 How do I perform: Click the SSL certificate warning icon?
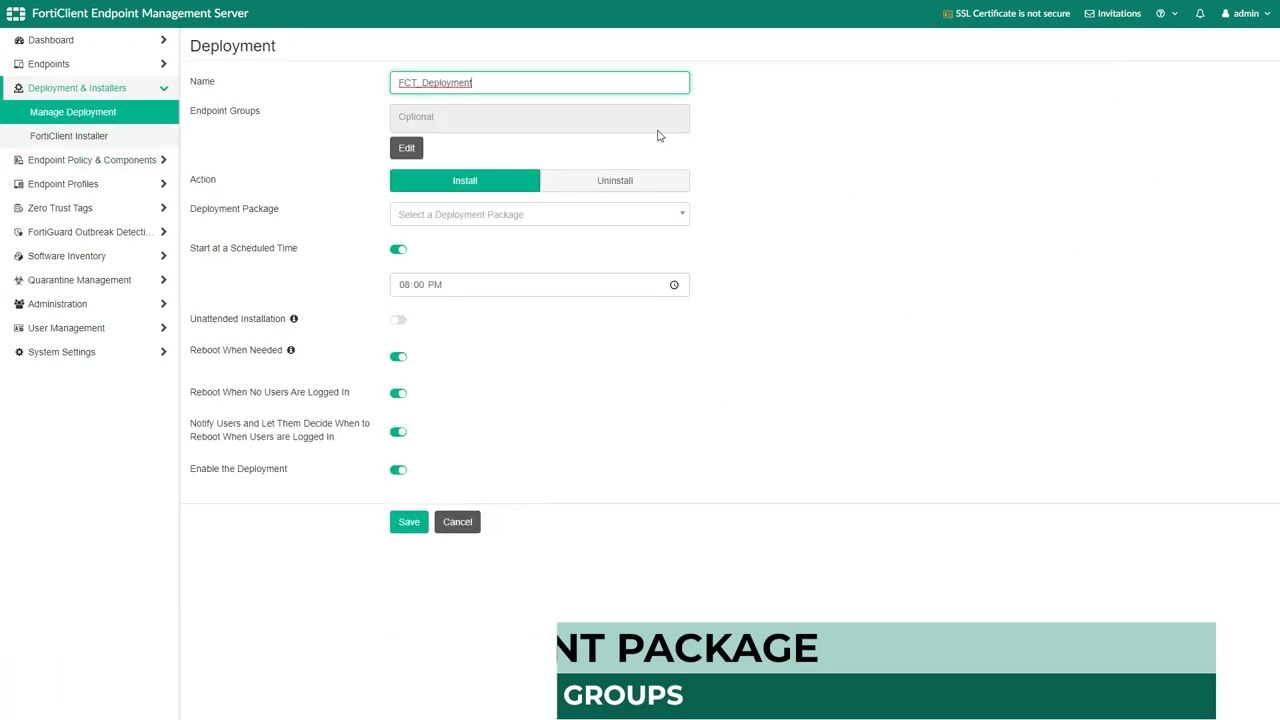tap(948, 14)
